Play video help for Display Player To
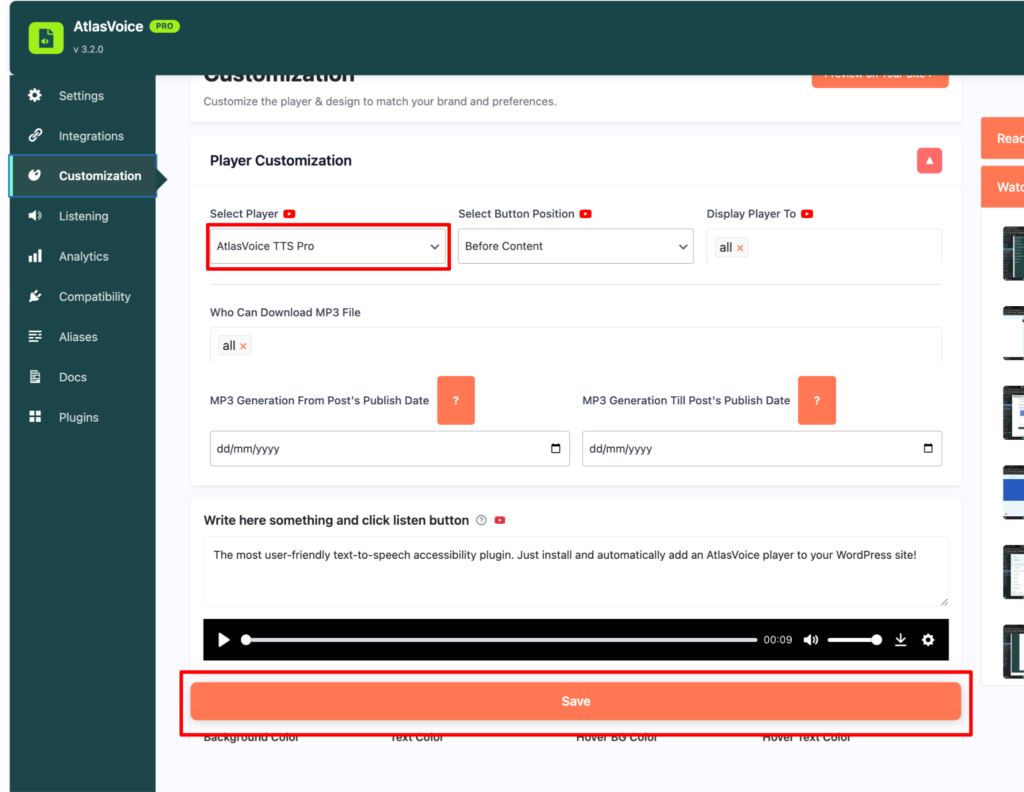The width and height of the screenshot is (1024, 792). point(807,214)
